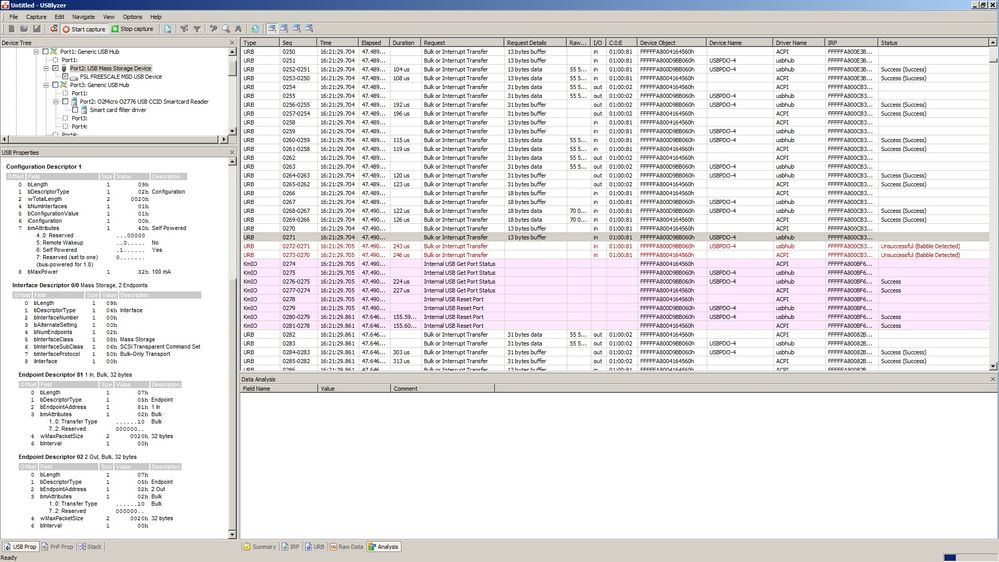The height and width of the screenshot is (562, 999).
Task: Click the second blue navigation list icon
Action: click(x=284, y=29)
